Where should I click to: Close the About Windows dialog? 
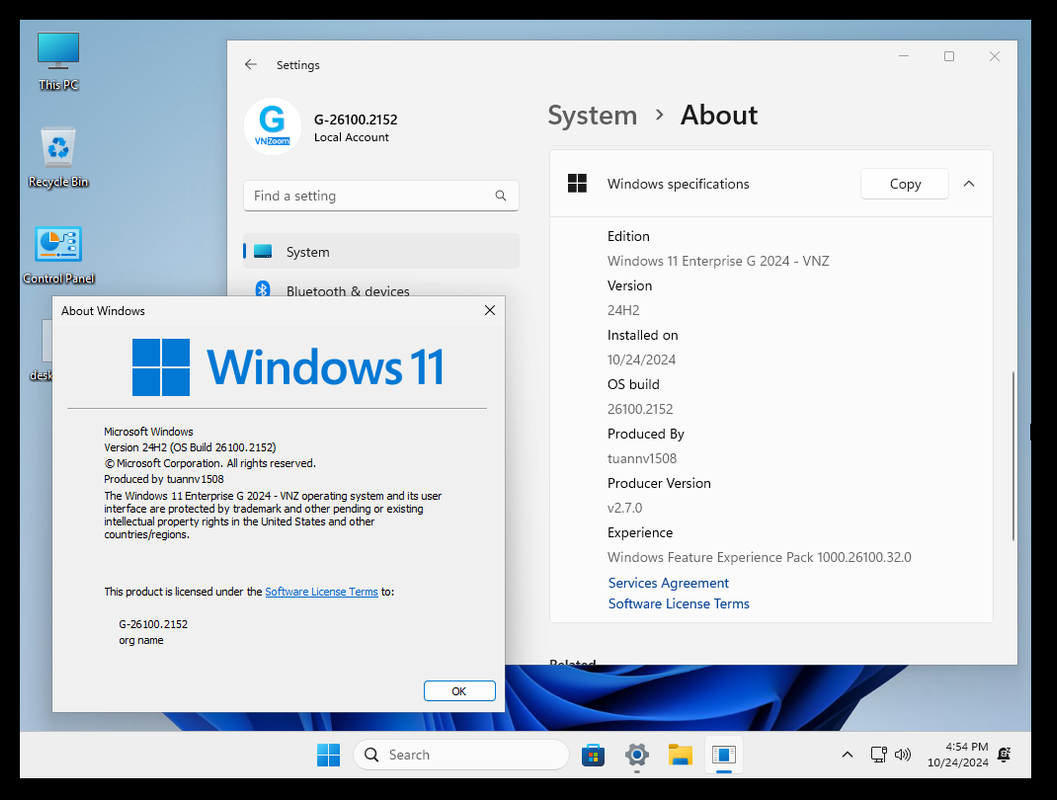pos(490,310)
